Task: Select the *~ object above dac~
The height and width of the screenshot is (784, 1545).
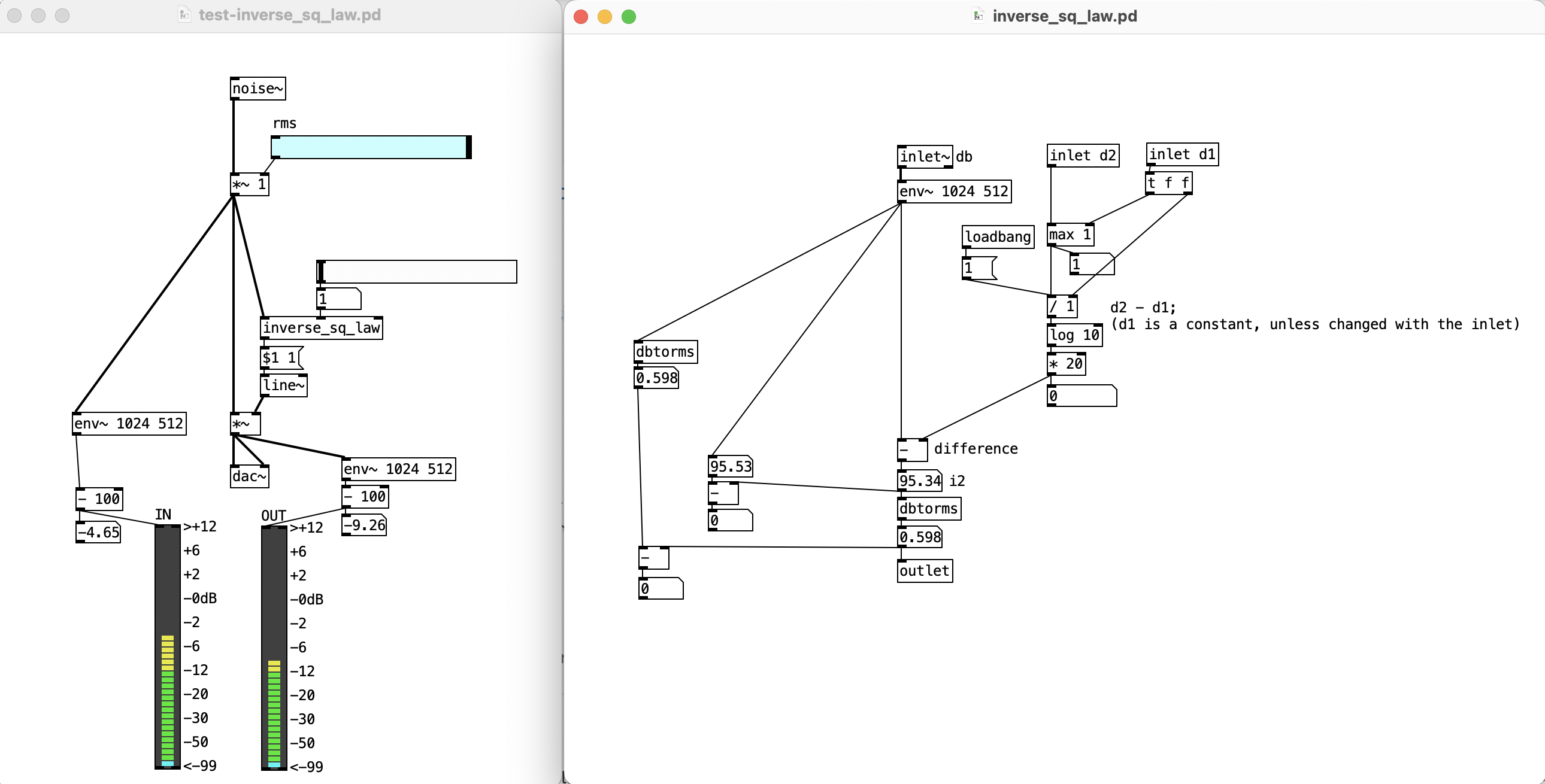Action: click(x=246, y=424)
